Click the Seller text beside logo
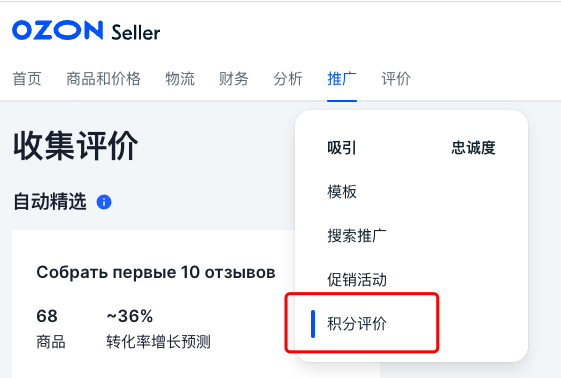The image size is (561, 378). [136, 33]
